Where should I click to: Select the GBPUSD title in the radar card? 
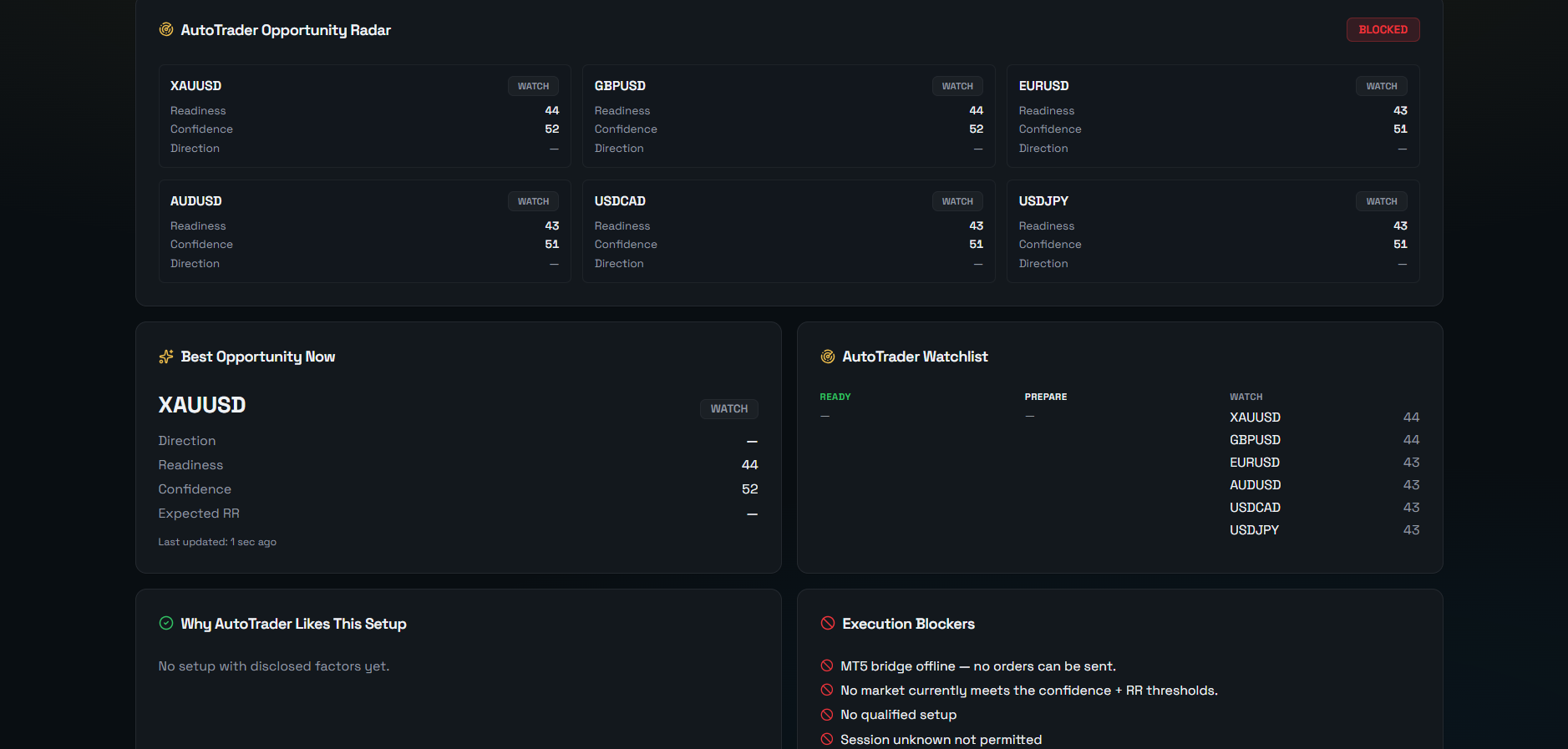click(620, 86)
